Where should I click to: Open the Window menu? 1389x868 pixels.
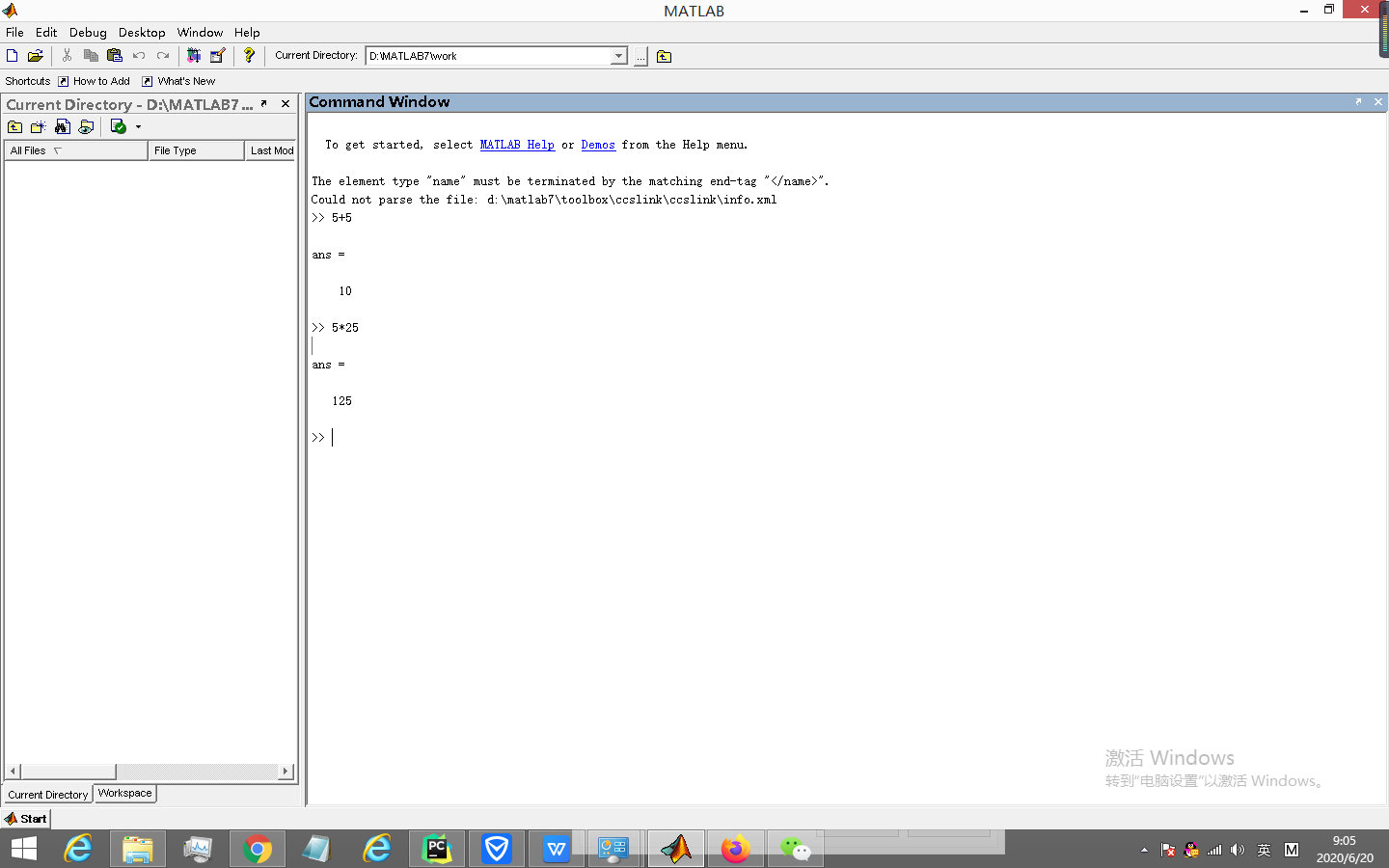point(200,32)
